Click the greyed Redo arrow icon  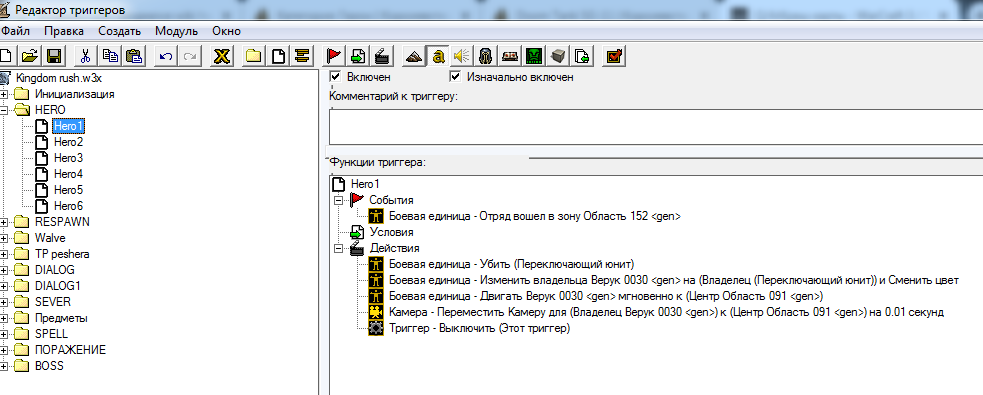tap(189, 56)
